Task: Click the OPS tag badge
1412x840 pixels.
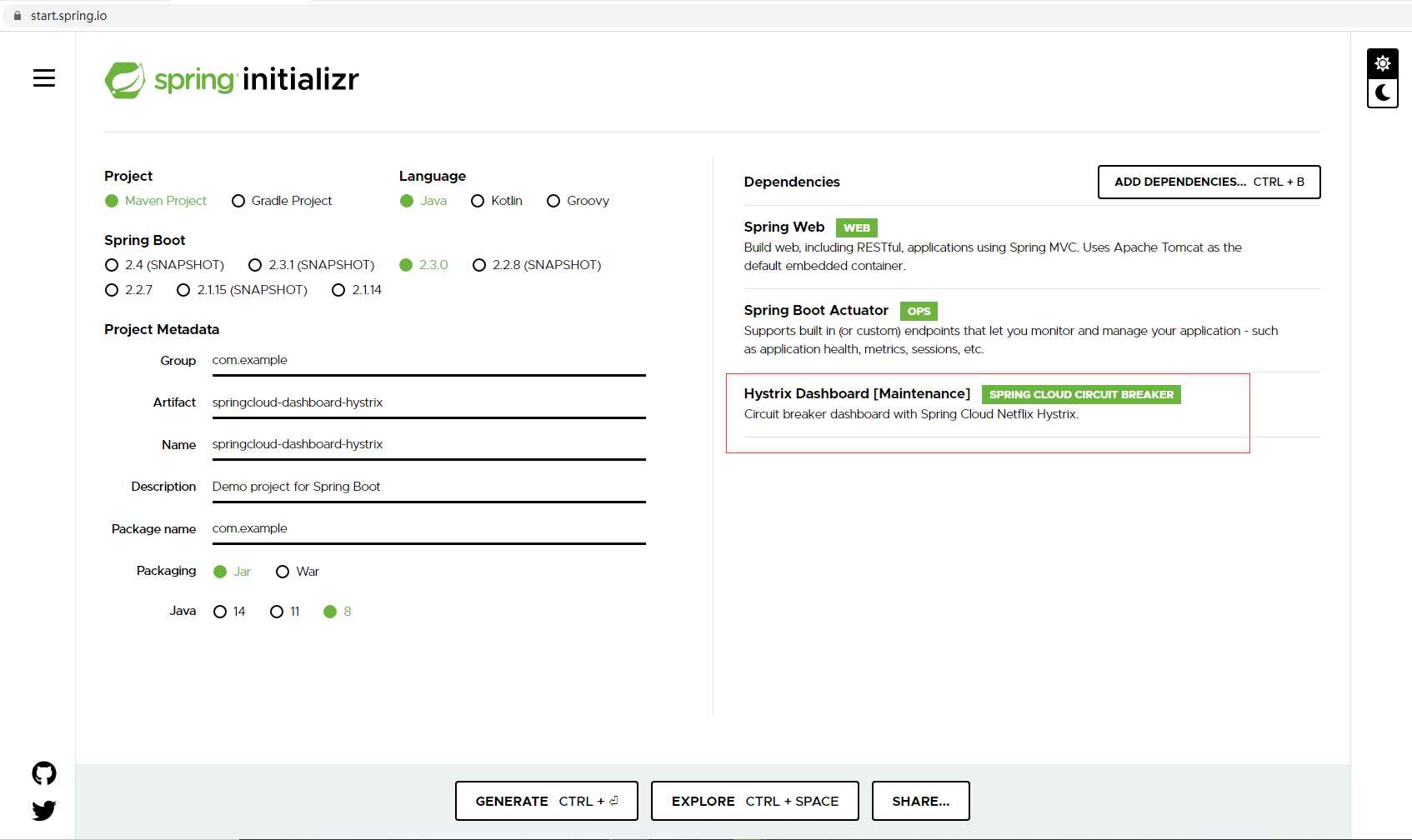Action: 919,311
